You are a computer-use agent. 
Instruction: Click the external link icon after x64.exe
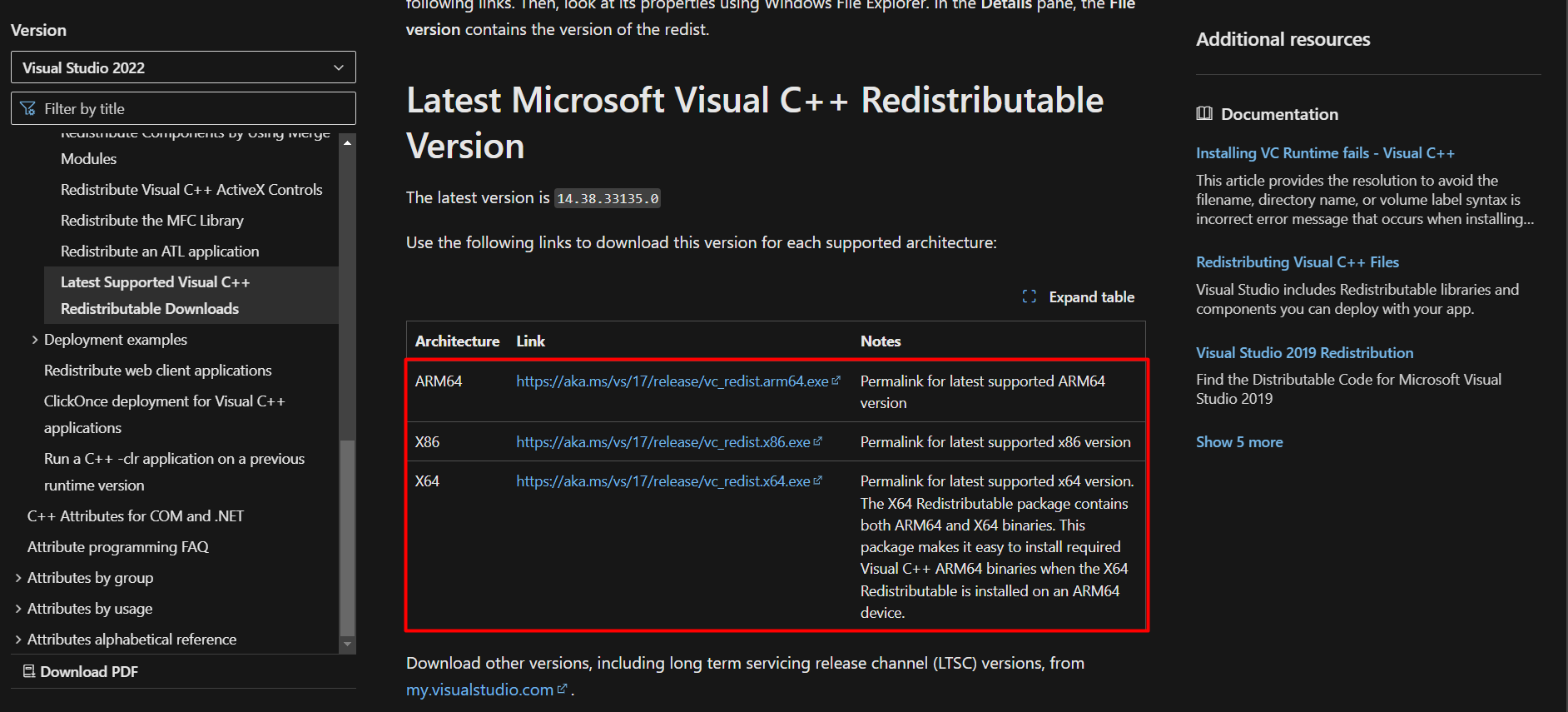coord(817,480)
